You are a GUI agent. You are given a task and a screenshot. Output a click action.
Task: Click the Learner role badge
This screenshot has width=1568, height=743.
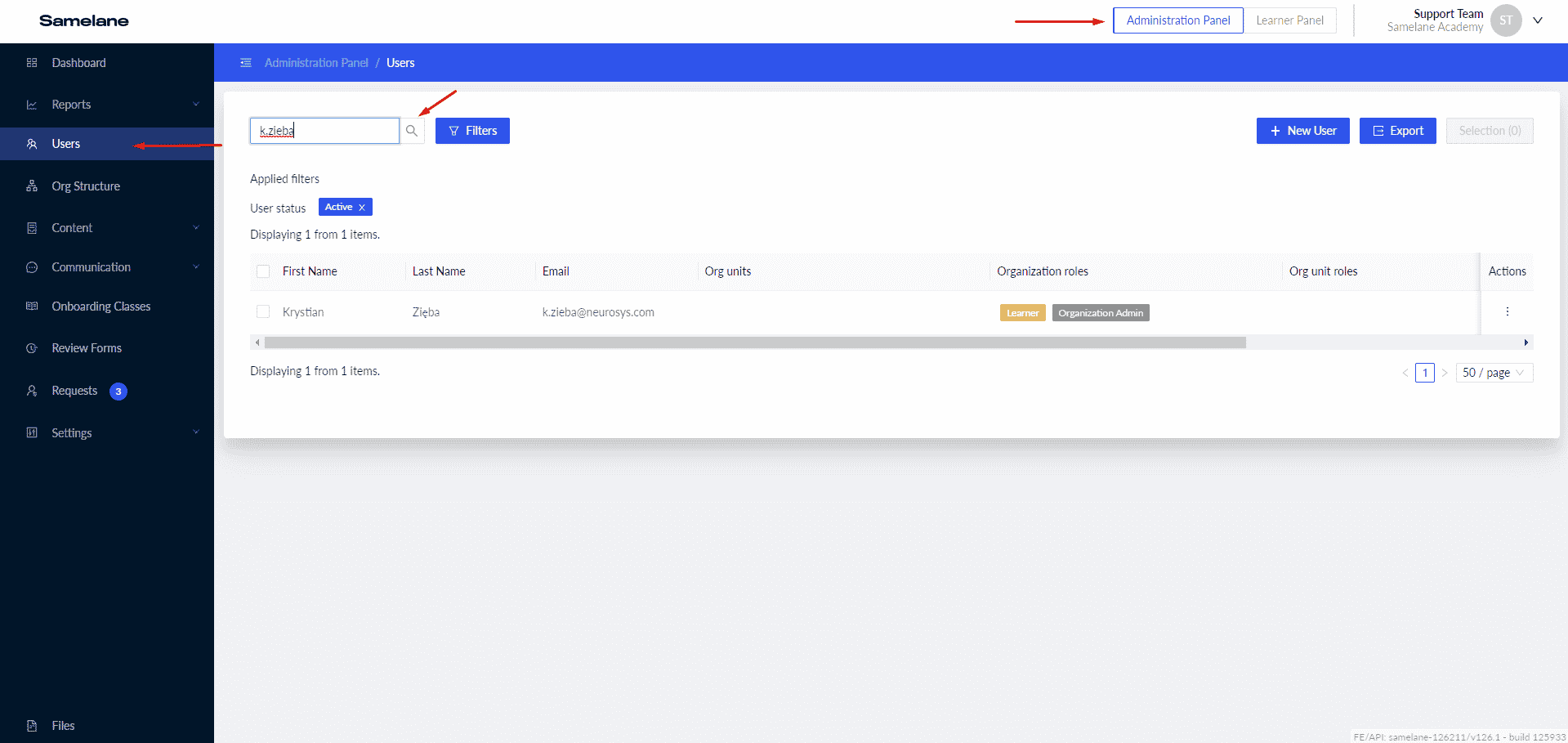pyautogui.click(x=1022, y=313)
